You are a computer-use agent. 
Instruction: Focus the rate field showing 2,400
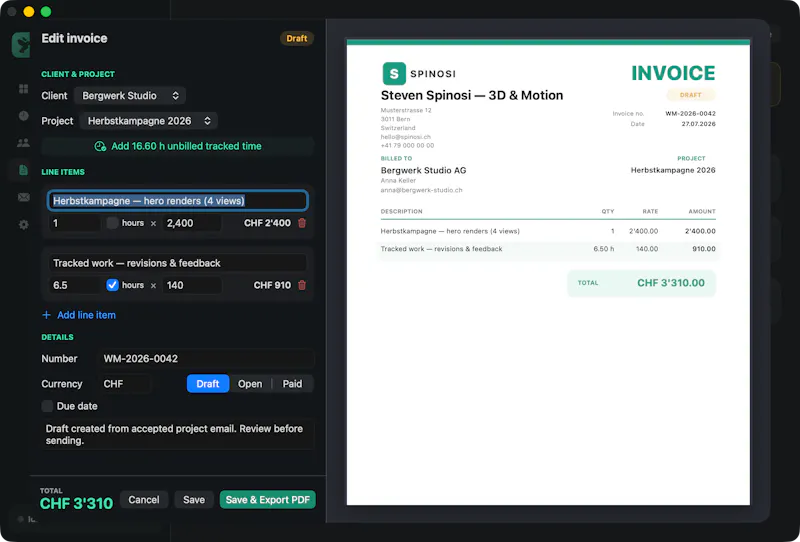(x=192, y=223)
